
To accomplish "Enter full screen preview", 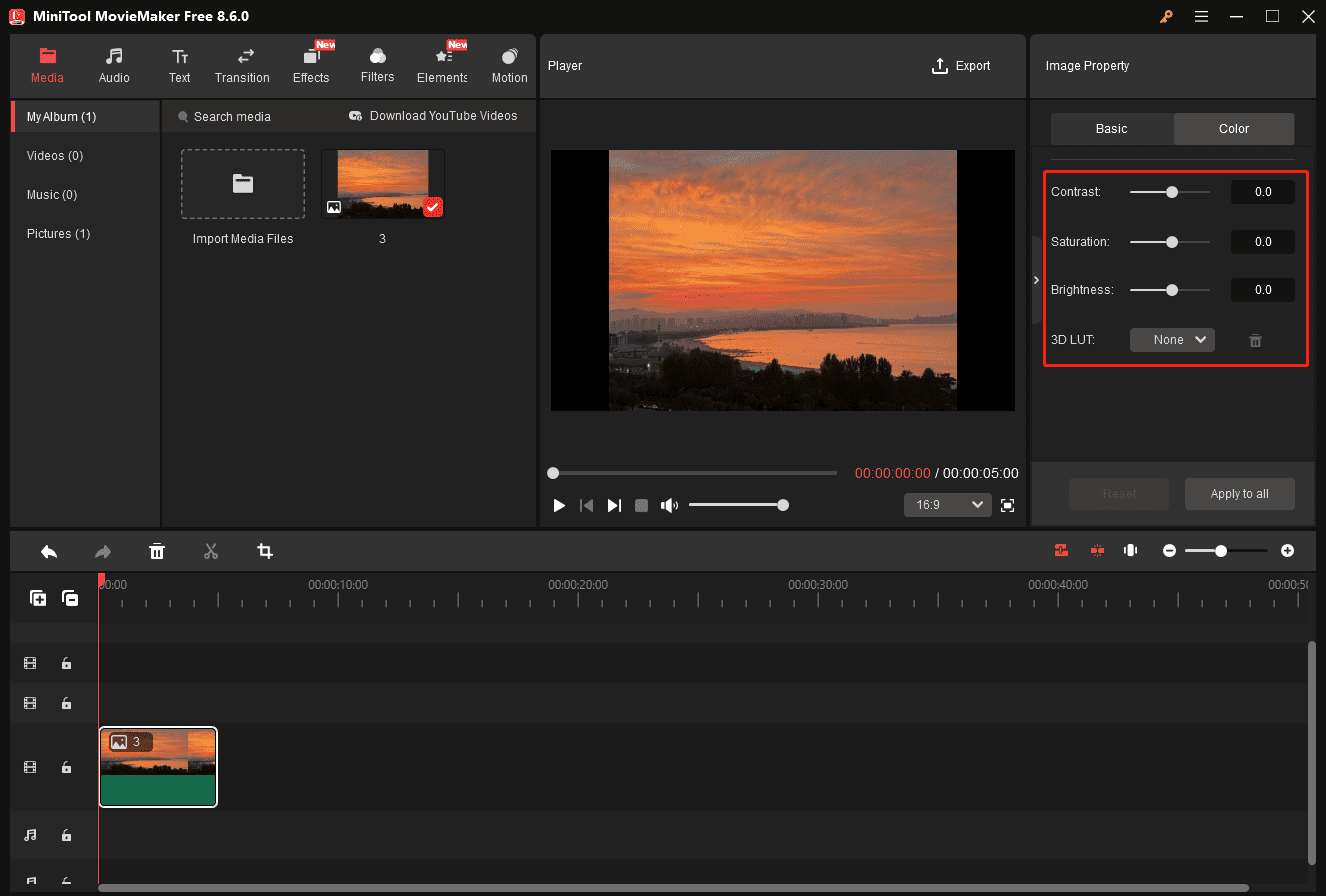I will tap(1008, 506).
